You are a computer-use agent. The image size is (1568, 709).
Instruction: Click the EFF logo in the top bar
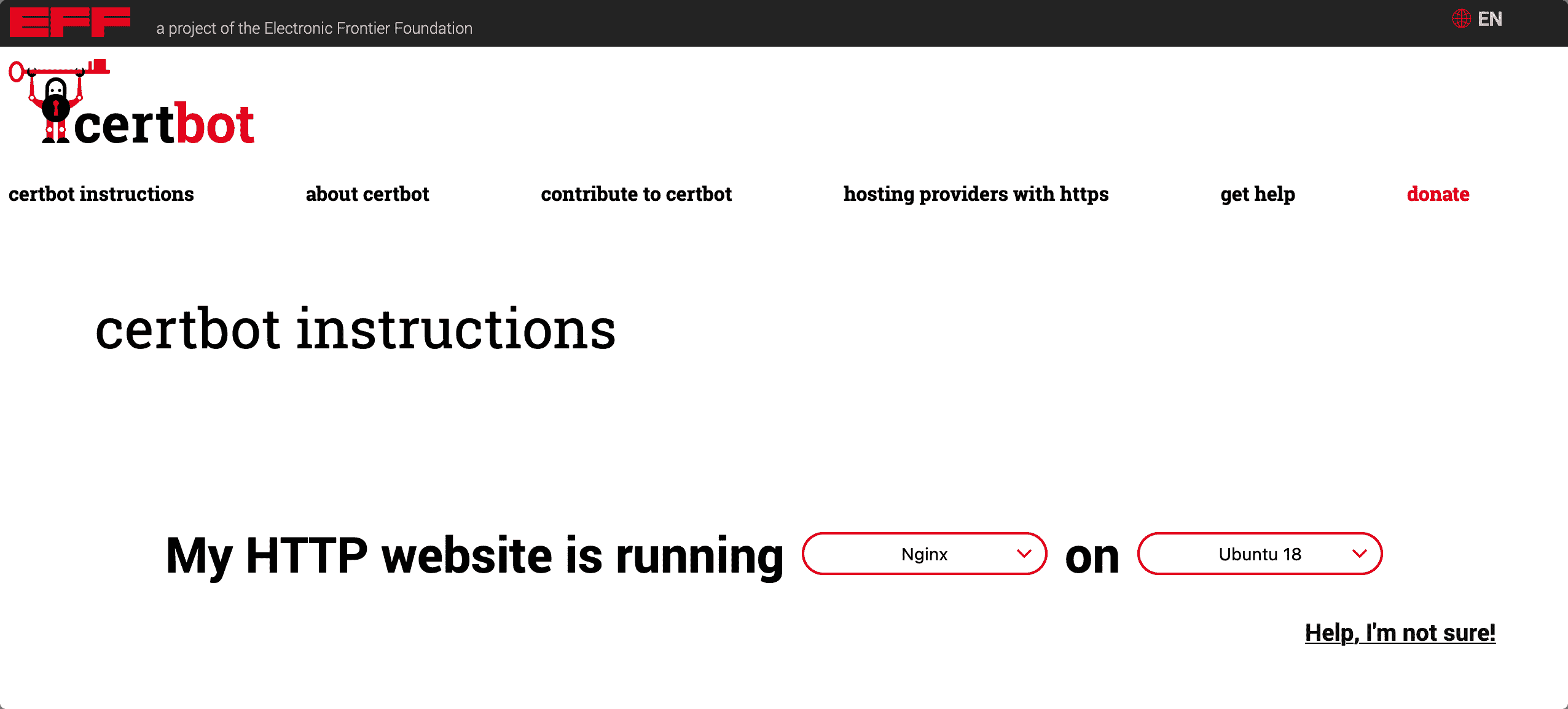(70, 22)
